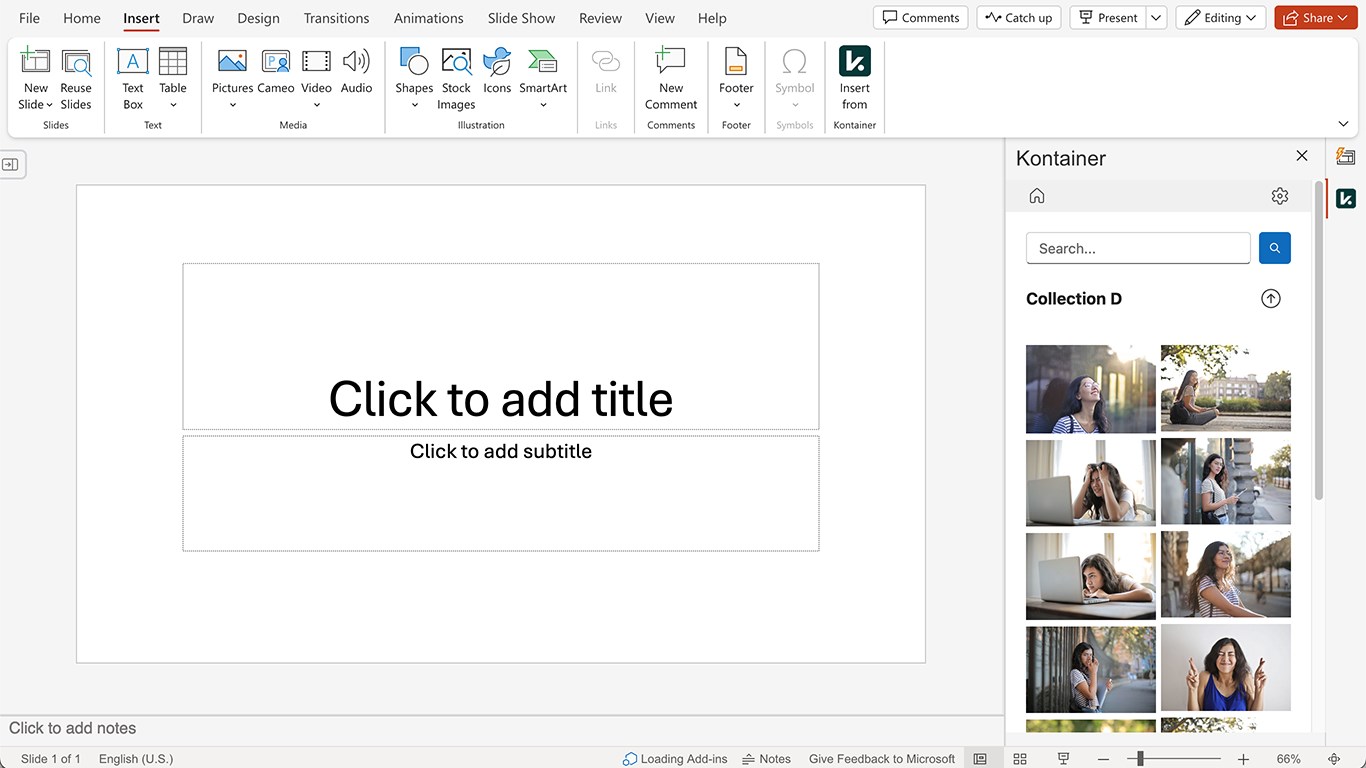This screenshot has height=768, width=1366.
Task: Open Reuse Slides pane
Action: 76,79
